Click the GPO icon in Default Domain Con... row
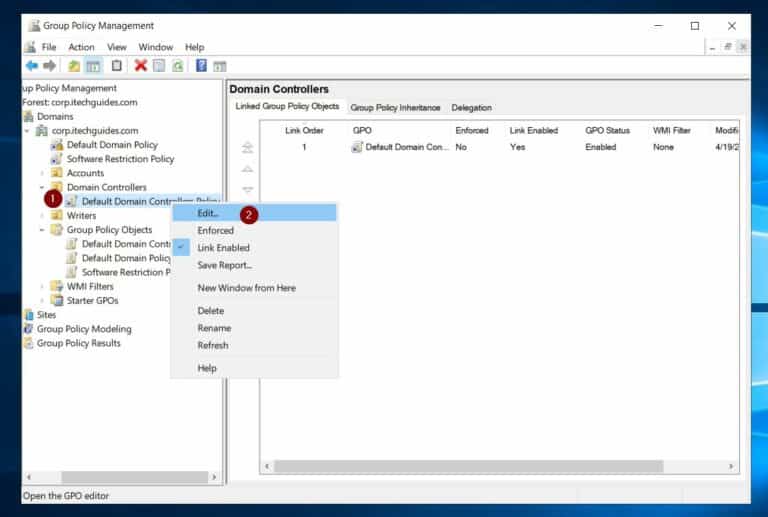The image size is (768, 517). 357,147
